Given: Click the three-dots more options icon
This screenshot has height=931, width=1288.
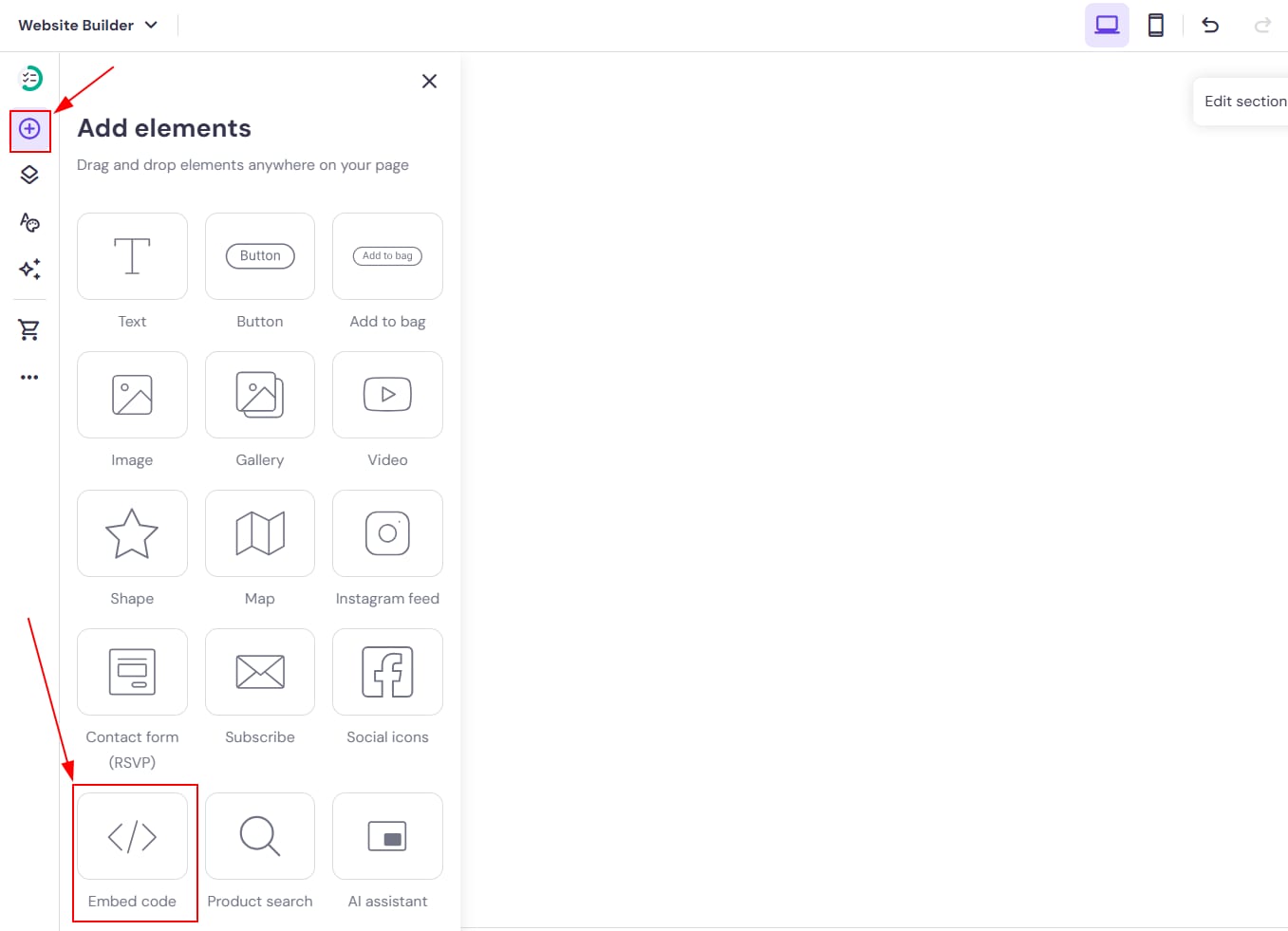Looking at the screenshot, I should [x=29, y=377].
